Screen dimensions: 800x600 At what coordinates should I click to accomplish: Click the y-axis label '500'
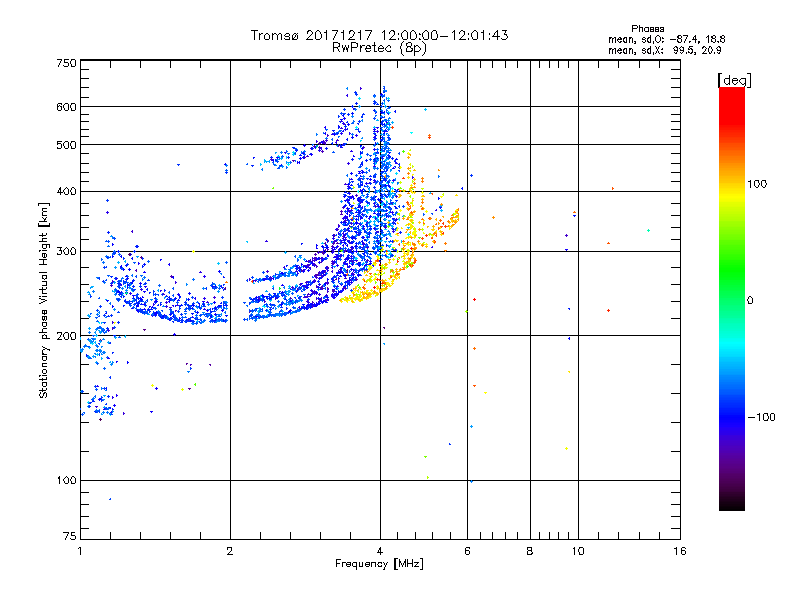pos(66,145)
